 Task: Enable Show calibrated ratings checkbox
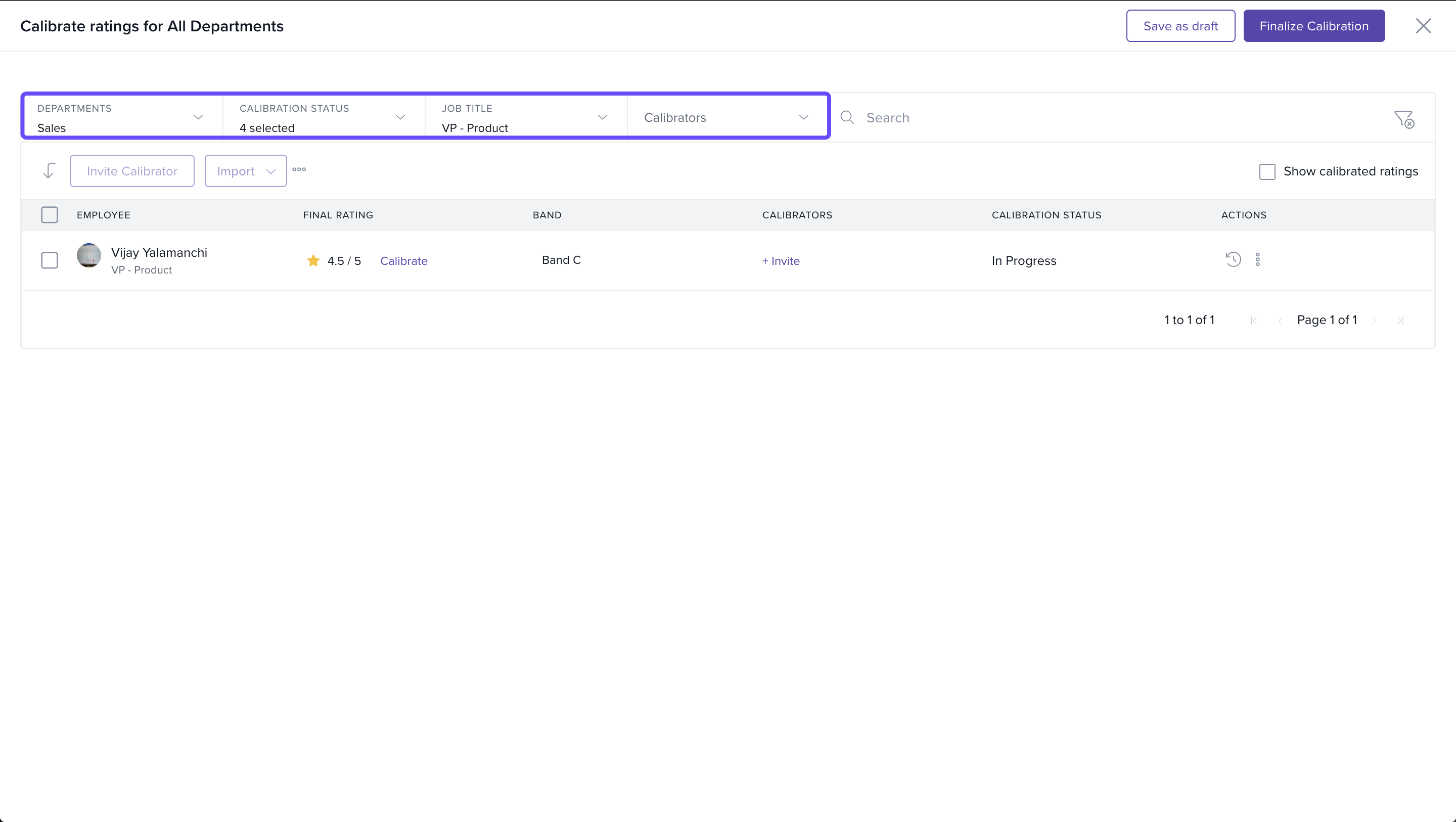1267,172
